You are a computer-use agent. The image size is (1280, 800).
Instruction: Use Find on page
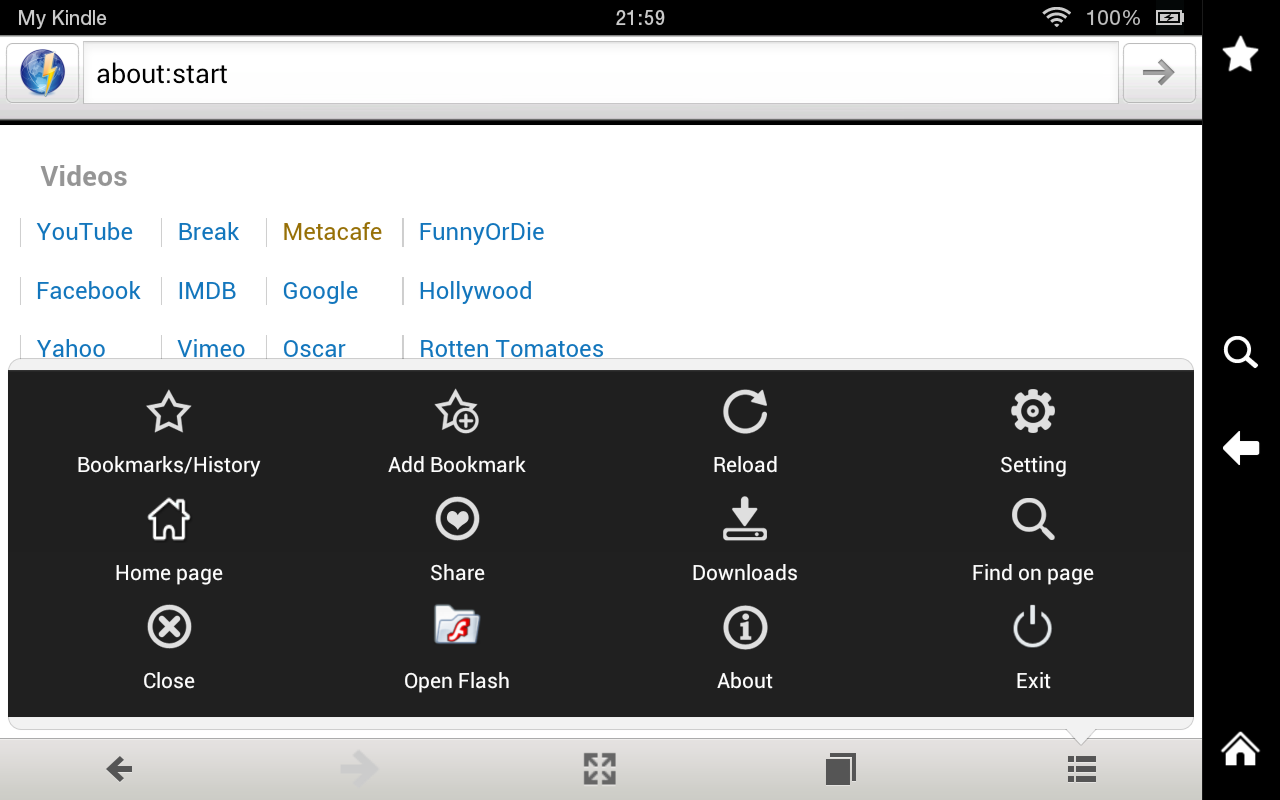[x=1033, y=540]
